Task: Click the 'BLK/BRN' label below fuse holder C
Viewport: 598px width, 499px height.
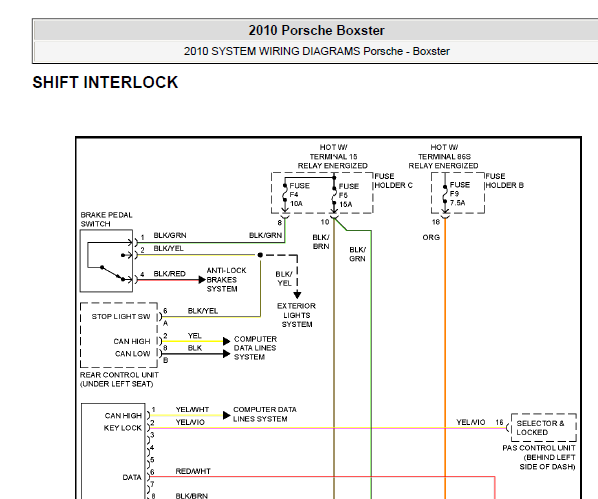Action: [321, 242]
